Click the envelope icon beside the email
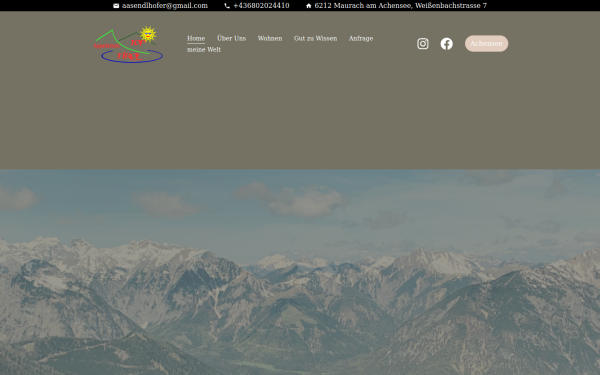 click(x=116, y=6)
